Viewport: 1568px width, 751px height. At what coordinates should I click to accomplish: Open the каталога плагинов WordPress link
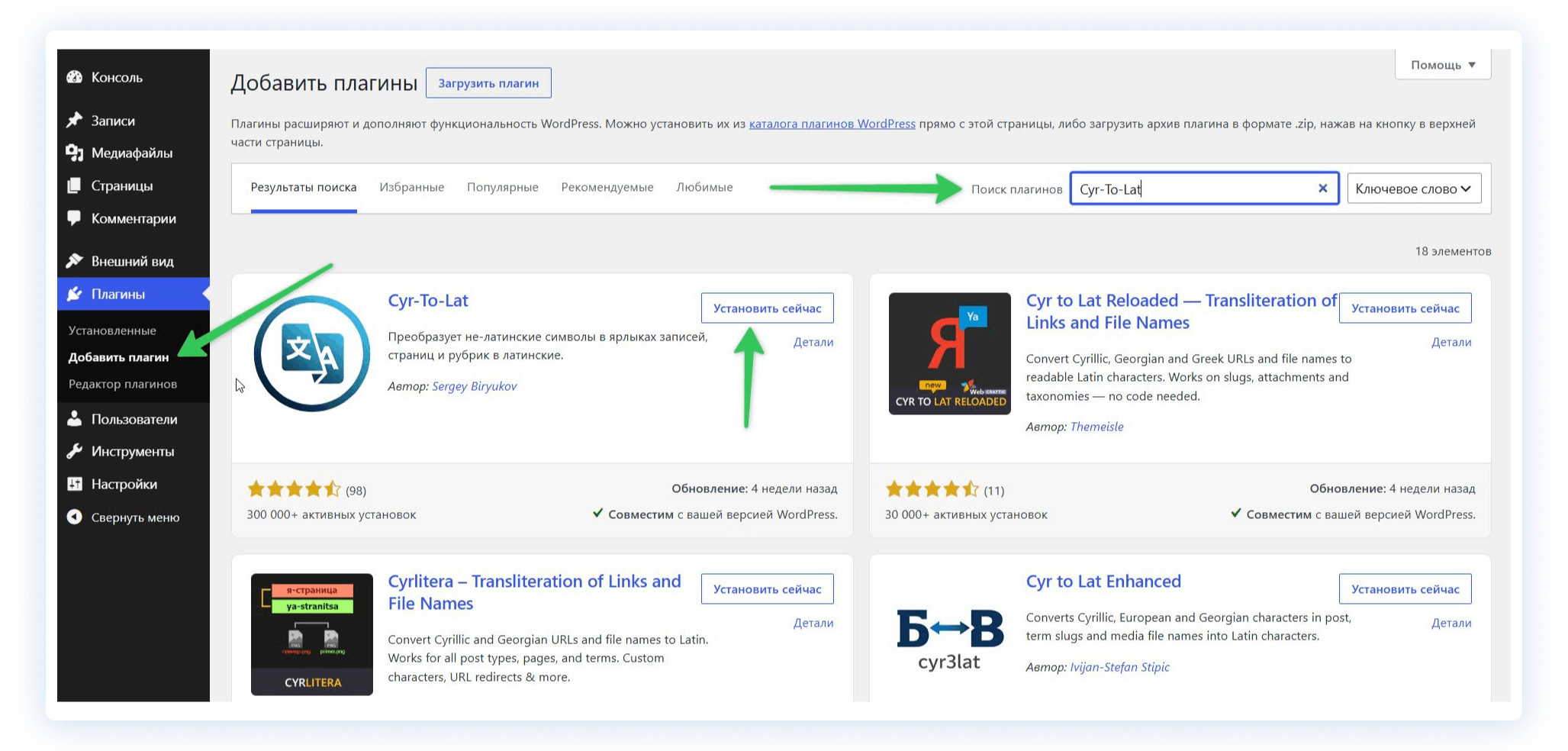(x=832, y=124)
